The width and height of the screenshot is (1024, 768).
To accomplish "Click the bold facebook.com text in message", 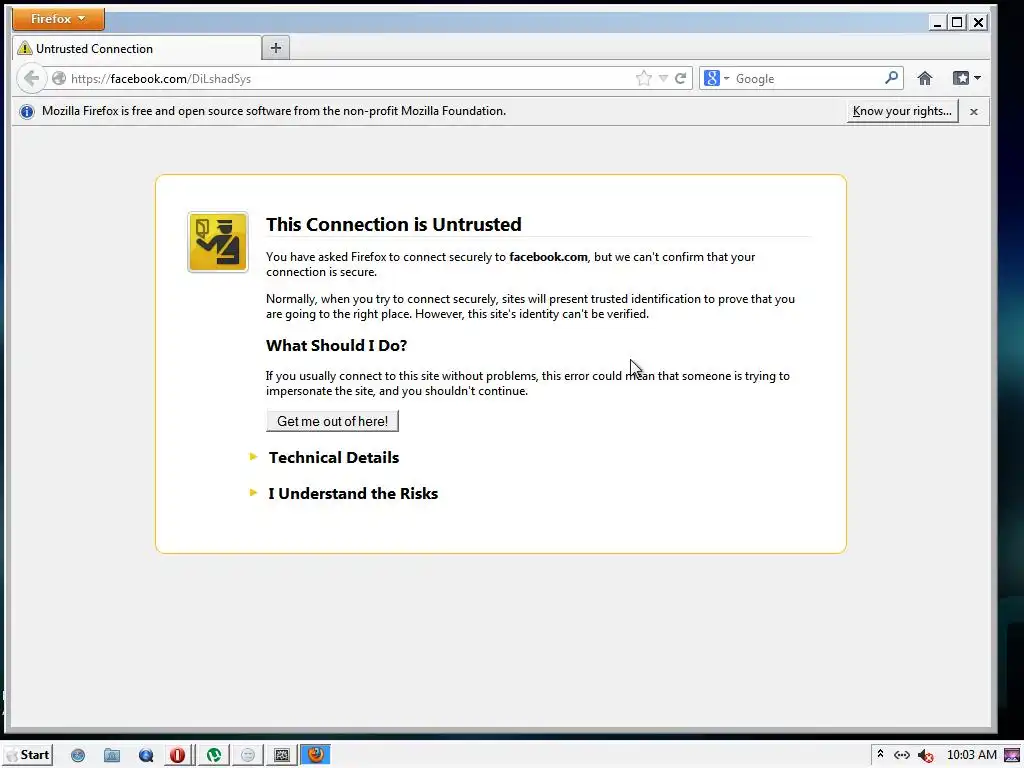I will pos(548,257).
